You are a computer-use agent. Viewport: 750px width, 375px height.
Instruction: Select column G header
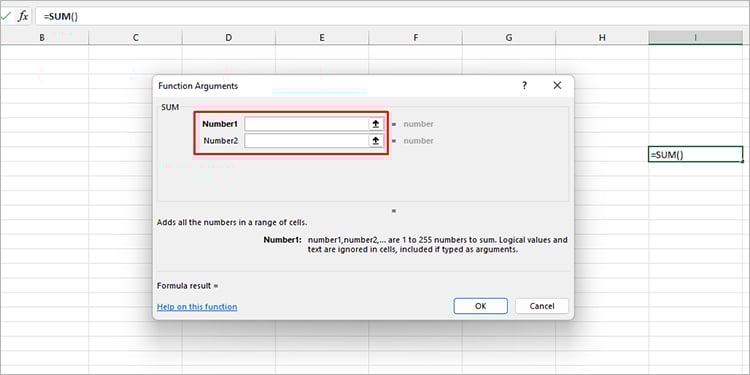(x=508, y=37)
